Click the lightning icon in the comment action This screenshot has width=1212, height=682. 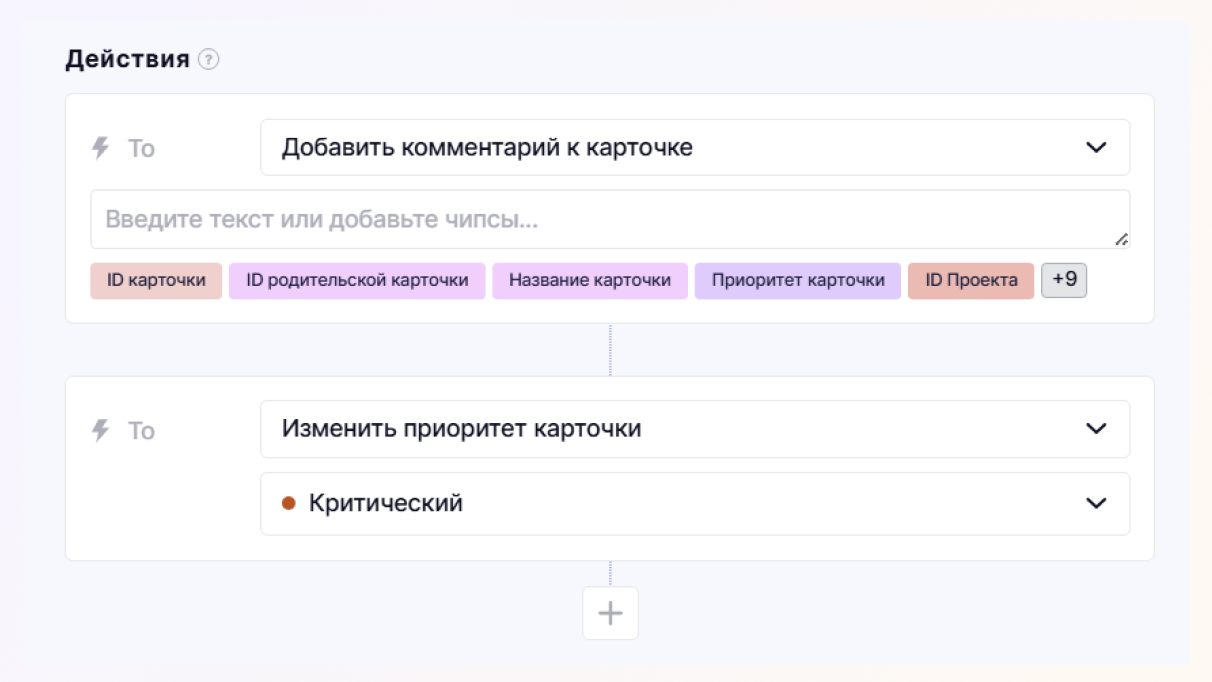[x=100, y=148]
